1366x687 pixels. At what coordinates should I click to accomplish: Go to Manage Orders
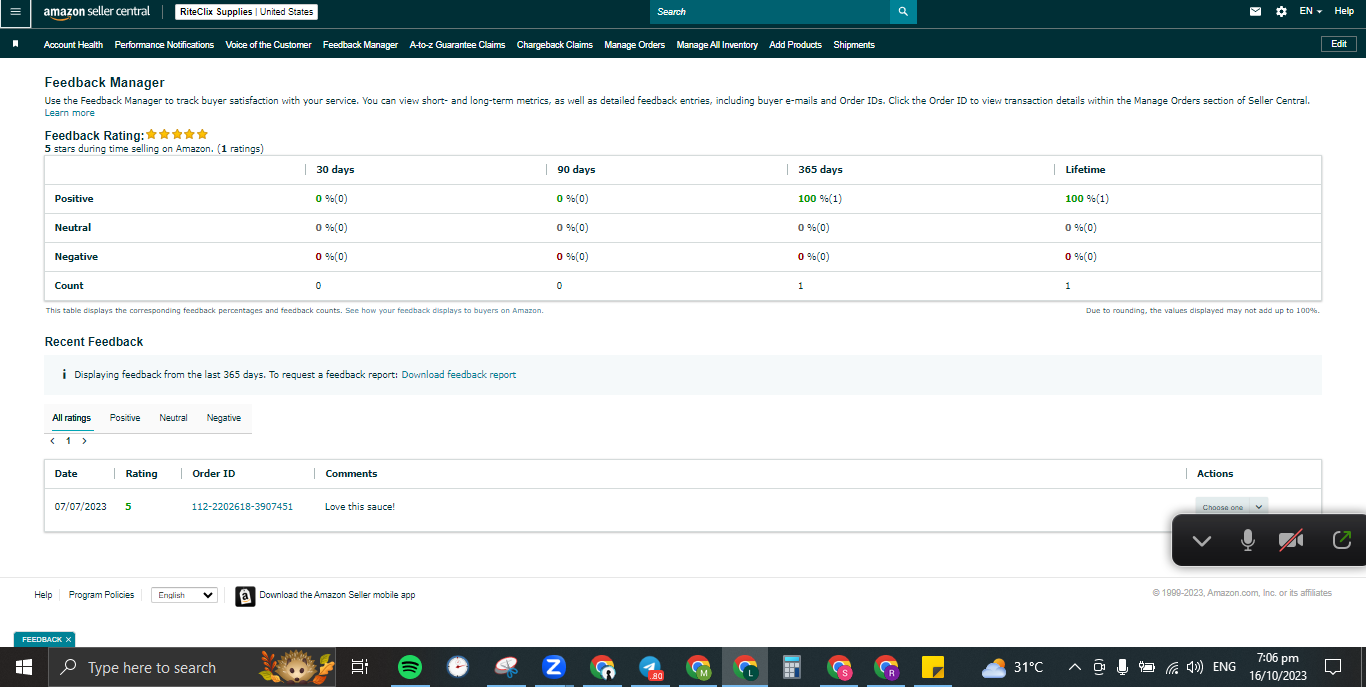click(634, 44)
